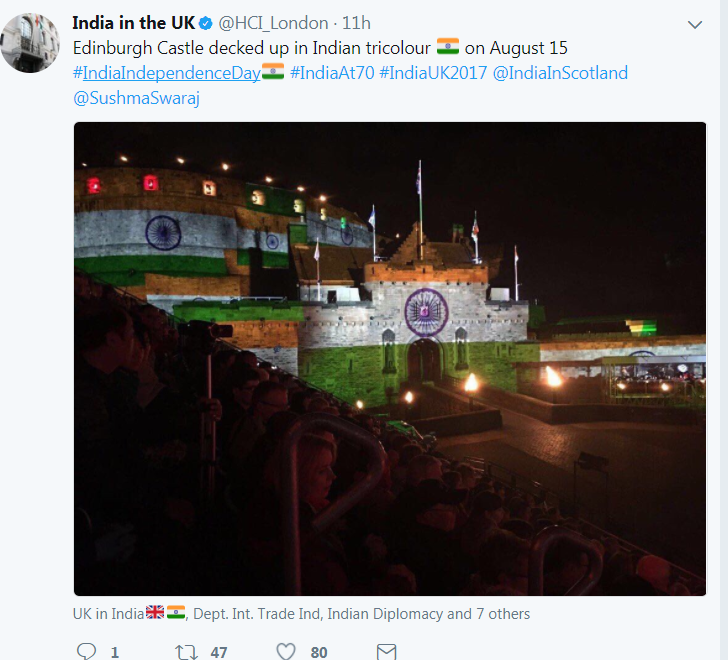Enlarge the Edinburgh Castle tricolour photo
The width and height of the screenshot is (728, 660).
[x=390, y=359]
